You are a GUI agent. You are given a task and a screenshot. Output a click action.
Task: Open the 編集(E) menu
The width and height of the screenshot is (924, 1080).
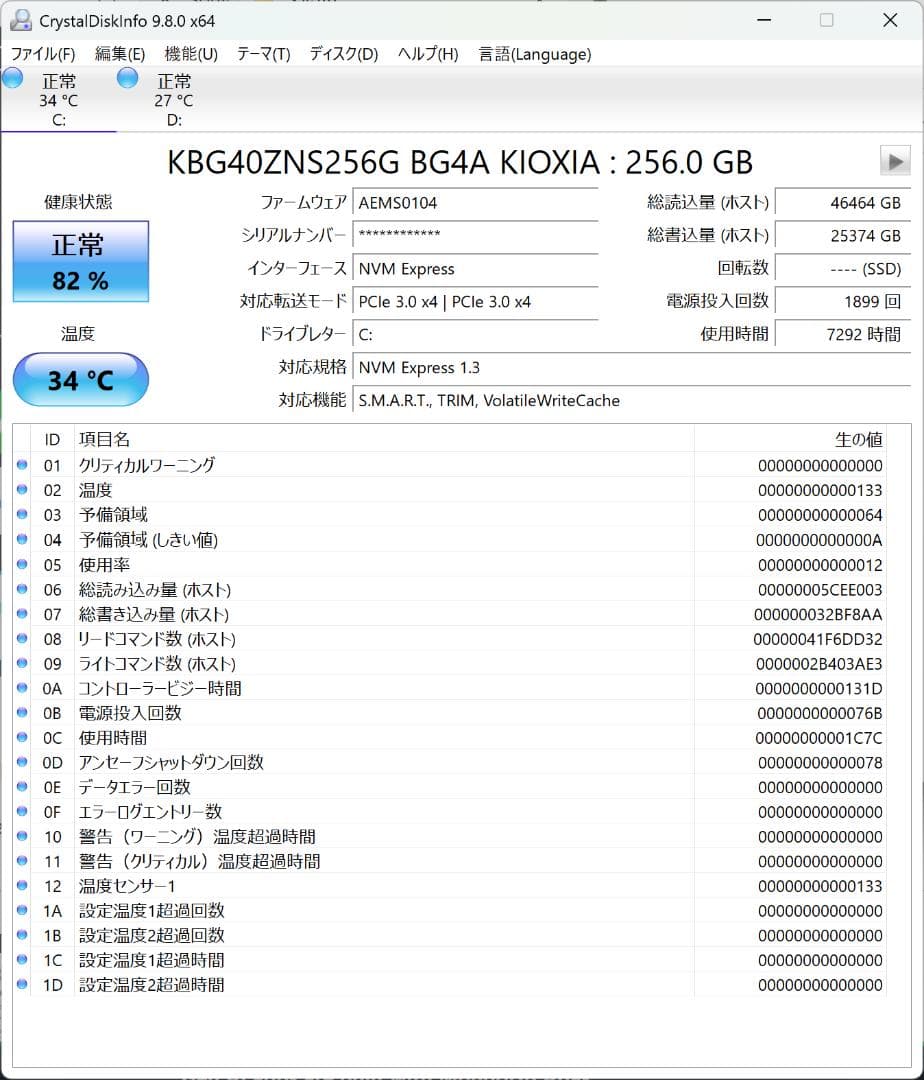120,54
